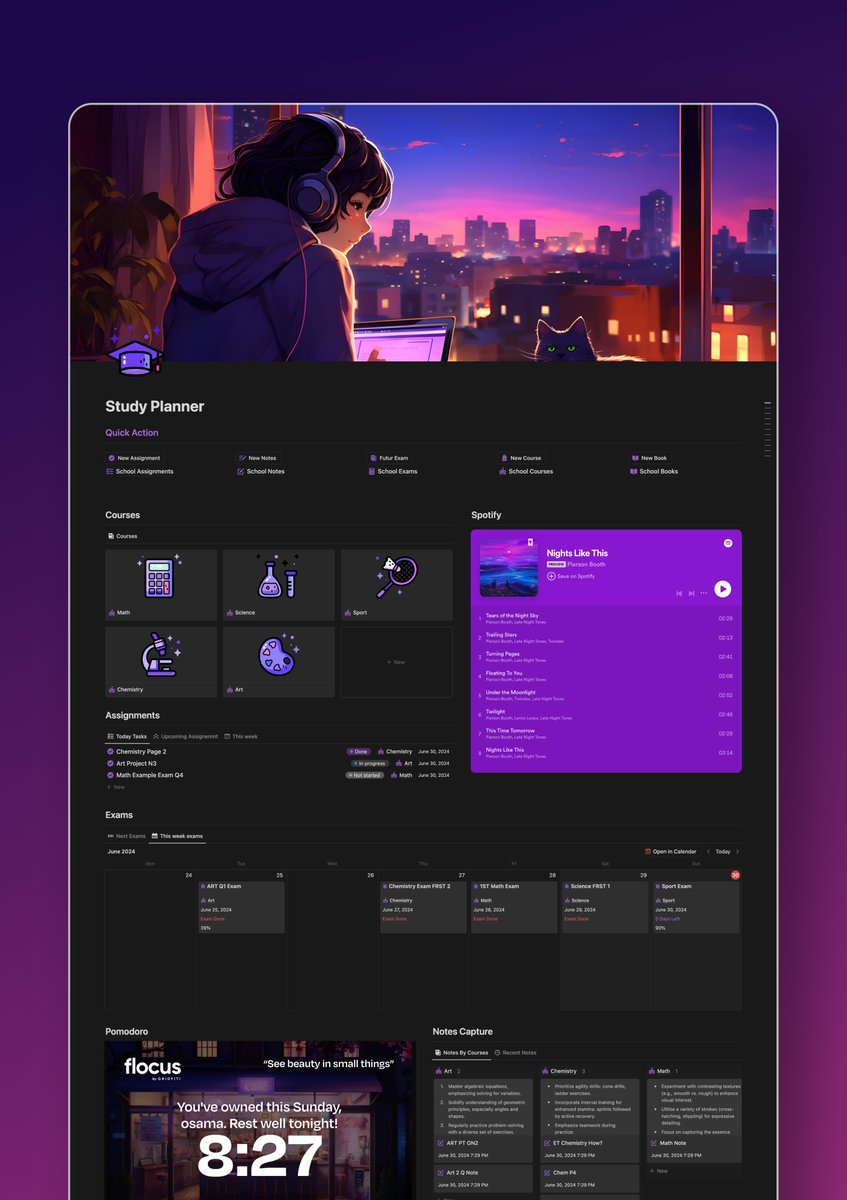Add a new assignment row with + New

click(x=117, y=787)
